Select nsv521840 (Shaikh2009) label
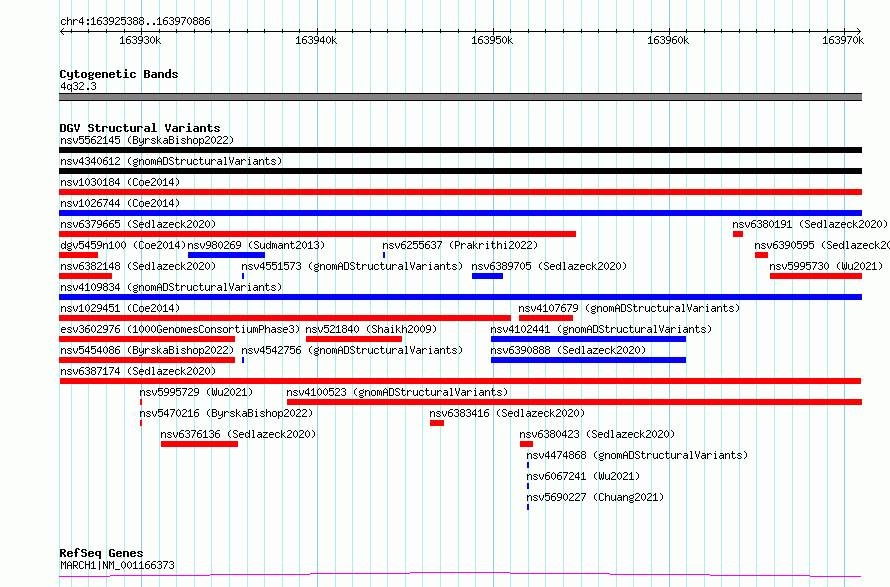Image resolution: width=890 pixels, height=587 pixels. pos(371,329)
